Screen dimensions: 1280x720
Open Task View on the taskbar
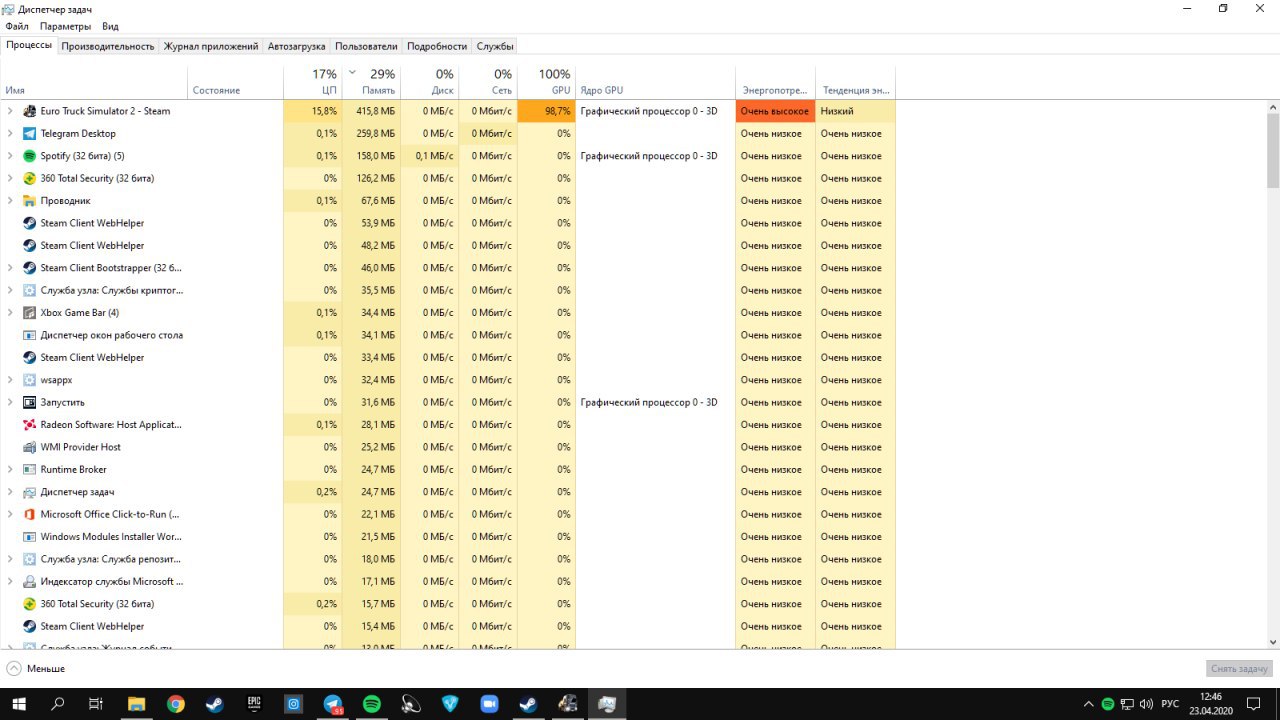point(96,704)
